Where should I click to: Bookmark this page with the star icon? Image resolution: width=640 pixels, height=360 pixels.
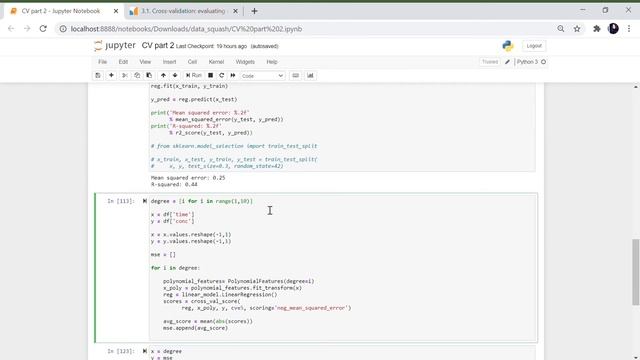[x=577, y=29]
